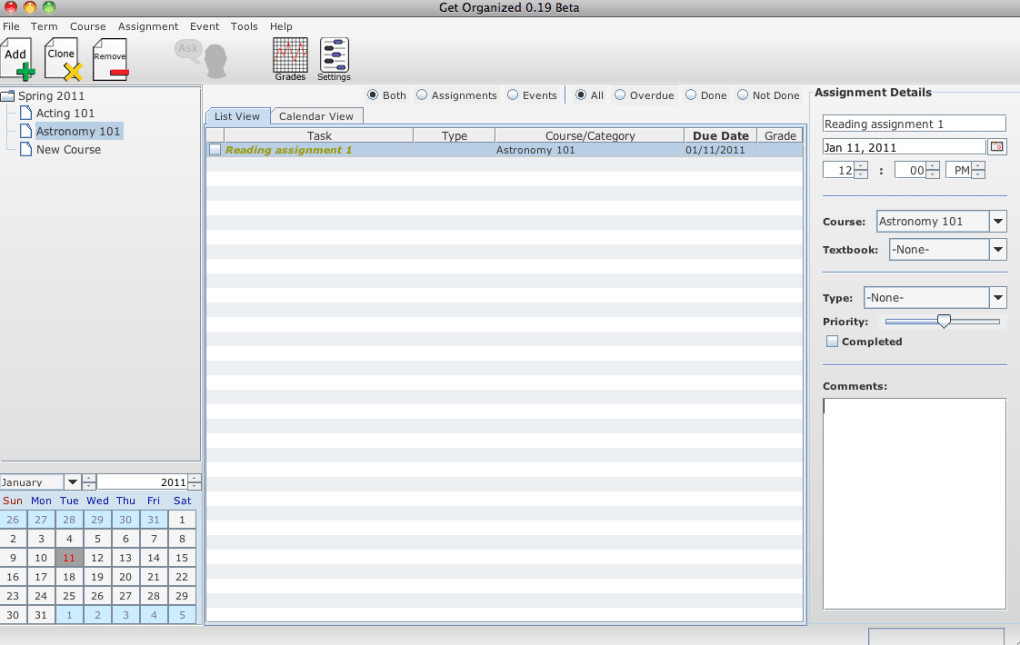Click the Remove toolbar icon
This screenshot has height=645, width=1020.
(x=110, y=60)
